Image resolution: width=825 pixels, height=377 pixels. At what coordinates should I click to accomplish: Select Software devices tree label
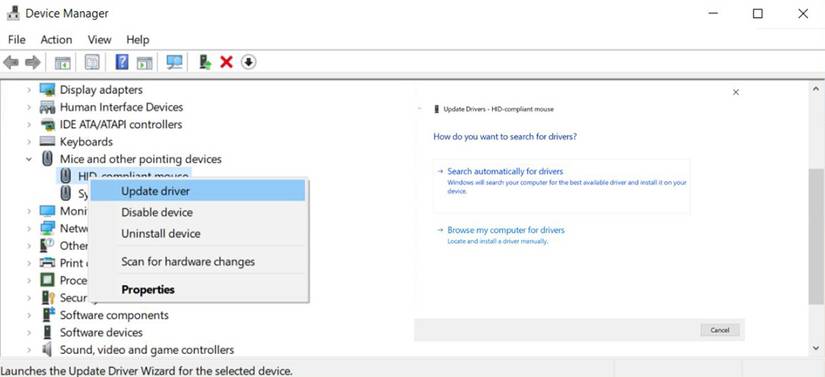click(x=101, y=332)
